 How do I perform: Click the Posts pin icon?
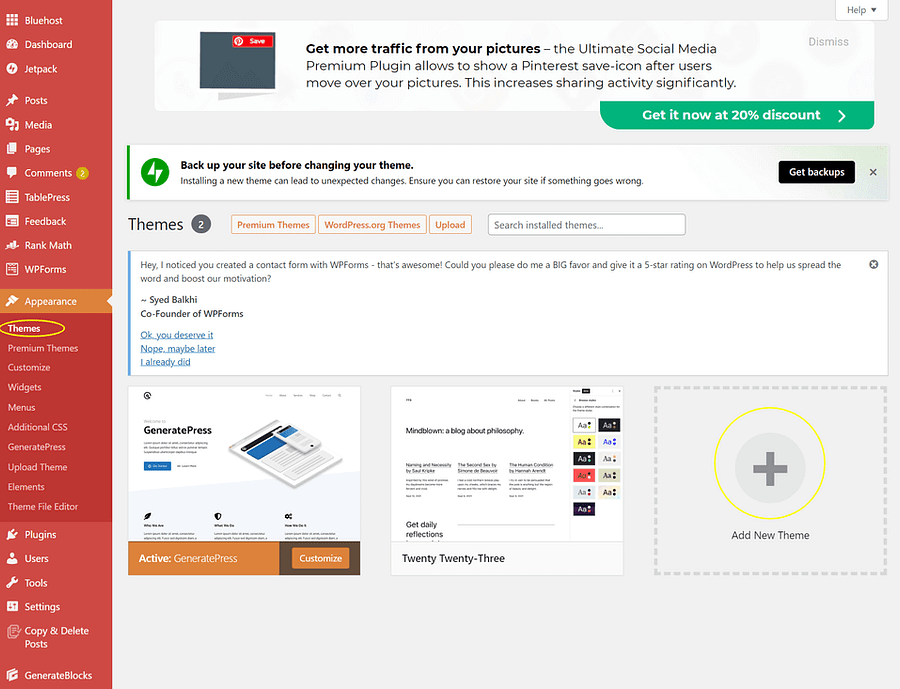coord(12,100)
